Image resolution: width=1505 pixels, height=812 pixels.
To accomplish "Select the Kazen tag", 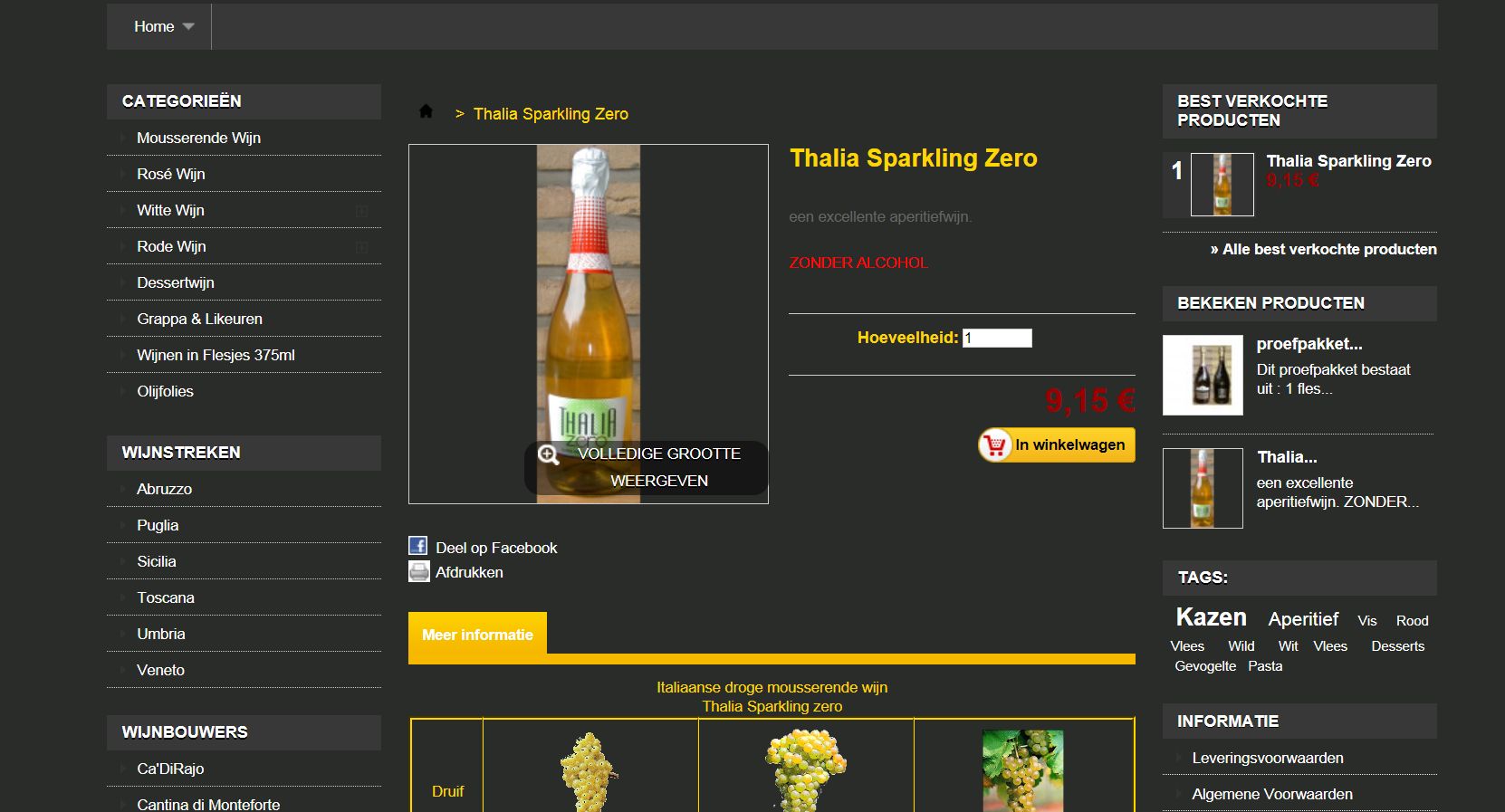I will pyautogui.click(x=1211, y=617).
